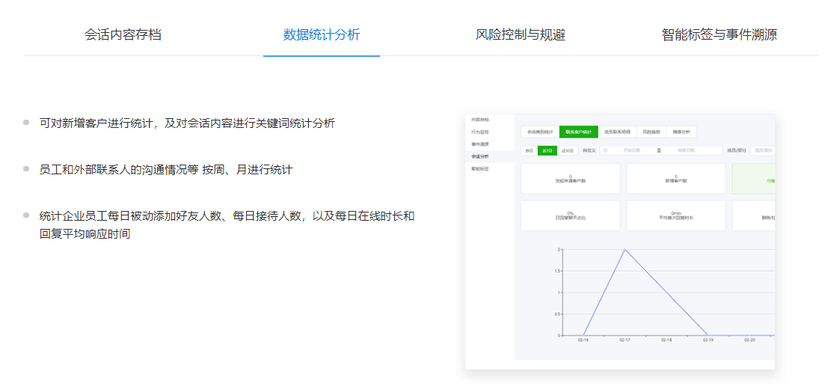The height and width of the screenshot is (389, 828).
Task: Choose the 昨日 date range button
Action: [x=529, y=150]
